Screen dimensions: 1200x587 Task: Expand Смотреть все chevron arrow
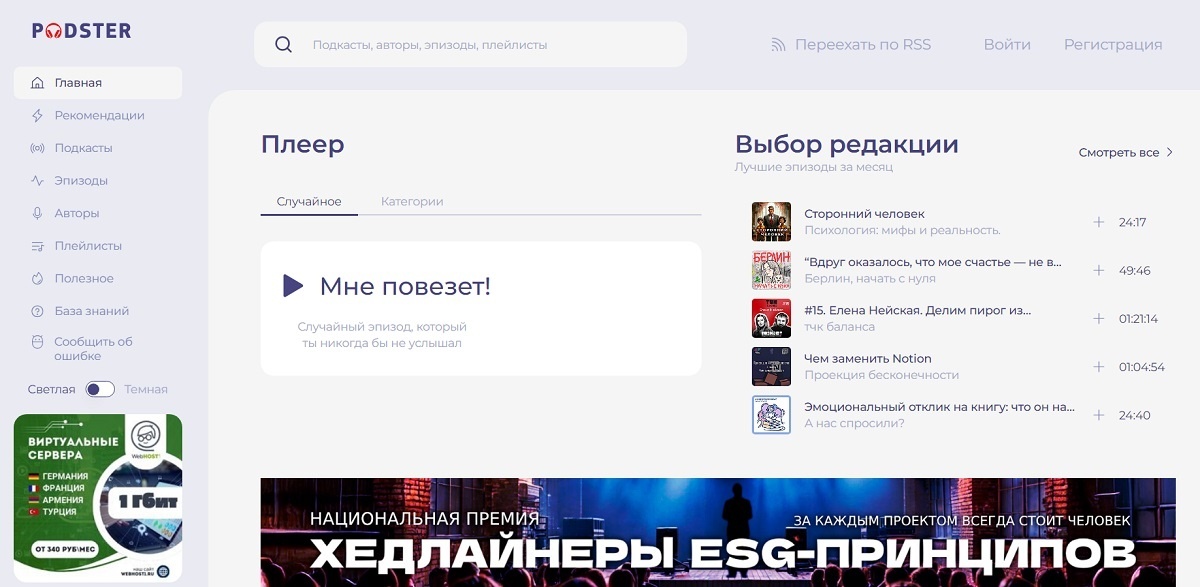pos(1170,152)
